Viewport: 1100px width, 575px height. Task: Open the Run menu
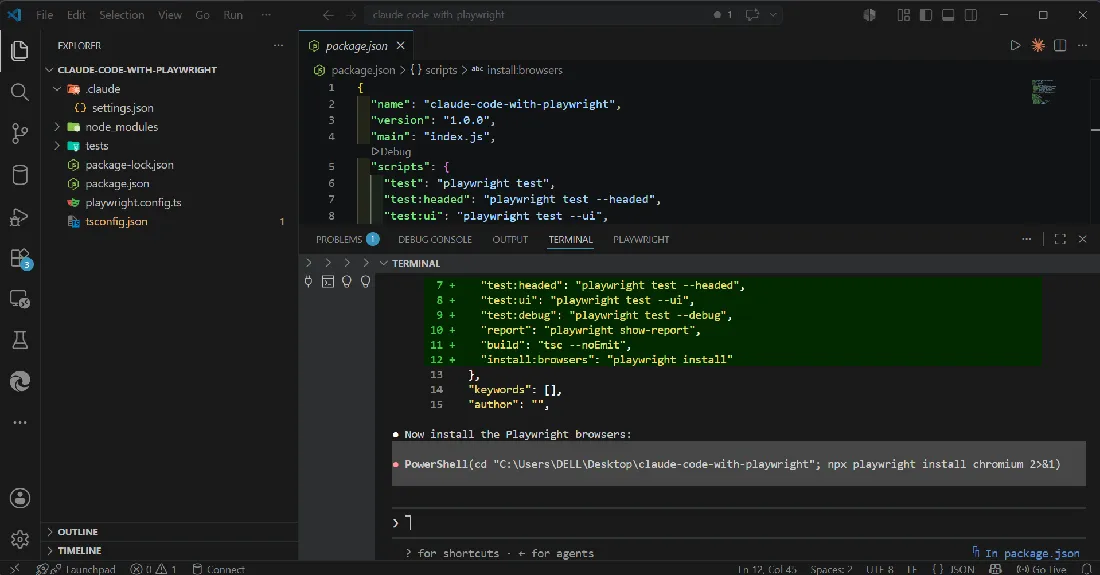pyautogui.click(x=233, y=15)
